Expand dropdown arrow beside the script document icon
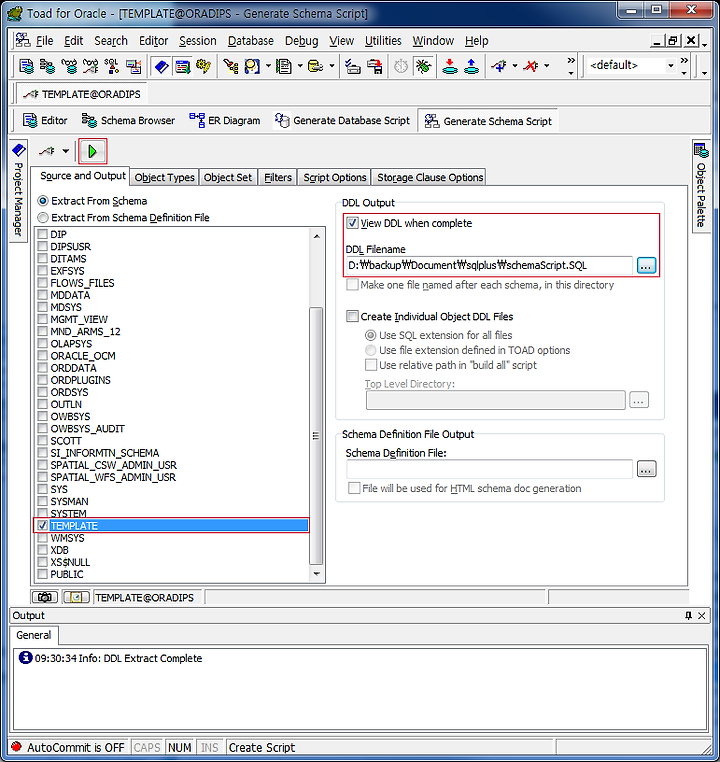Image resolution: width=720 pixels, height=762 pixels. 300,66
